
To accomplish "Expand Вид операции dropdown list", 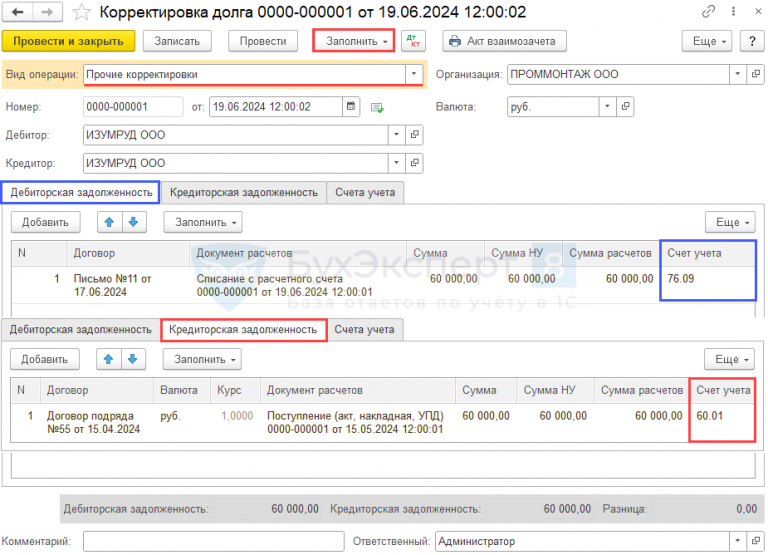I will tap(414, 74).
